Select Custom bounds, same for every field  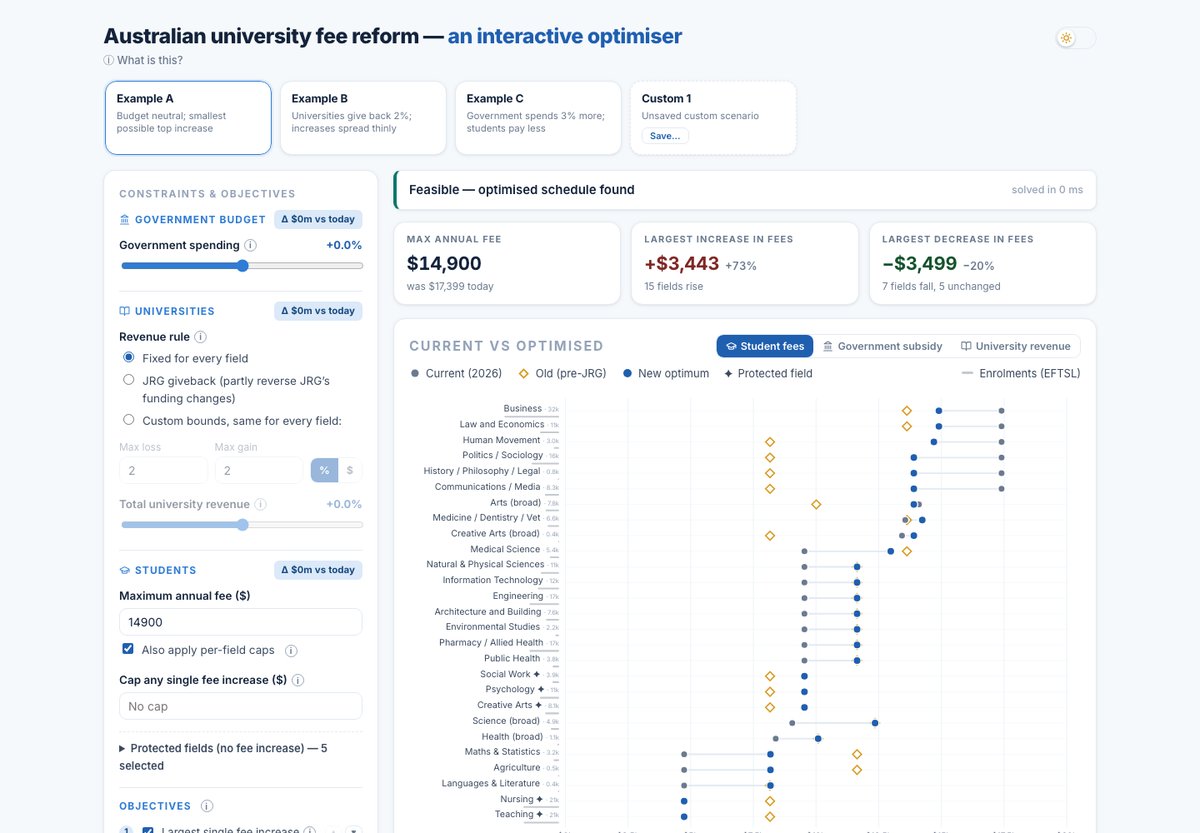128,420
